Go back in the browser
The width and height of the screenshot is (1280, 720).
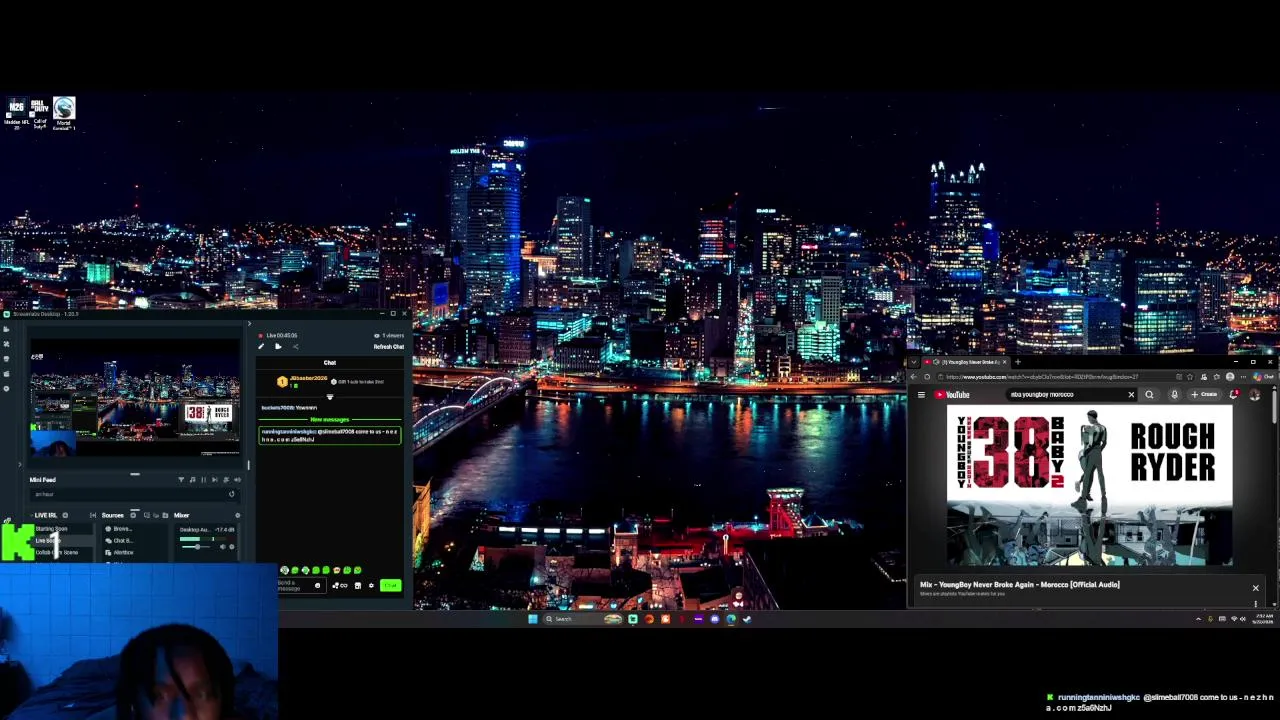pyautogui.click(x=913, y=377)
